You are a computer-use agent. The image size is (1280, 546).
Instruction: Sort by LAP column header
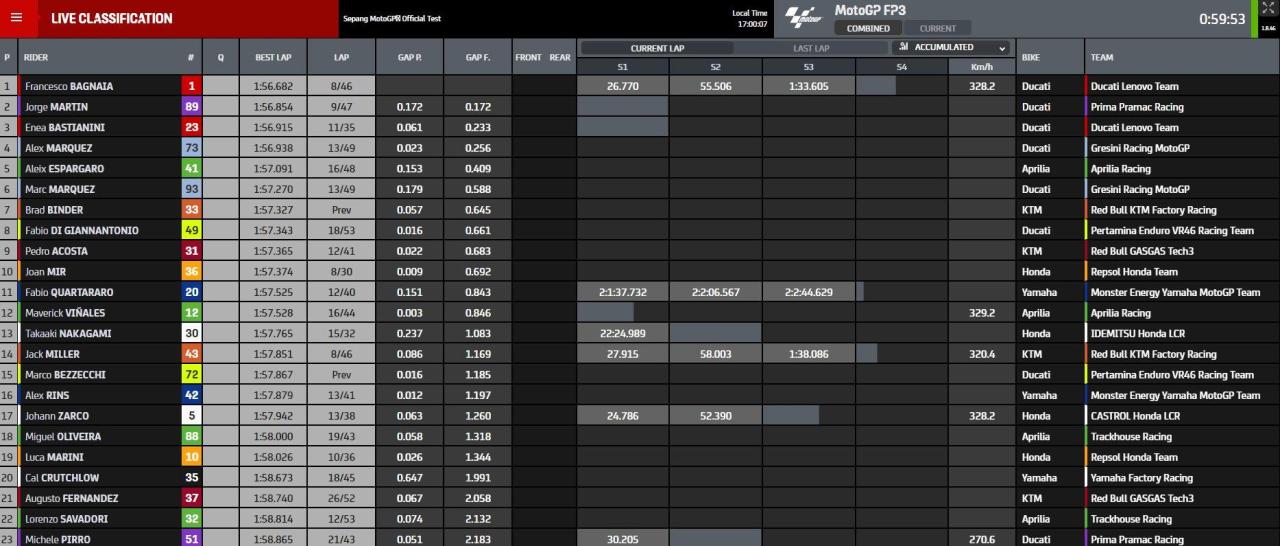(x=341, y=57)
